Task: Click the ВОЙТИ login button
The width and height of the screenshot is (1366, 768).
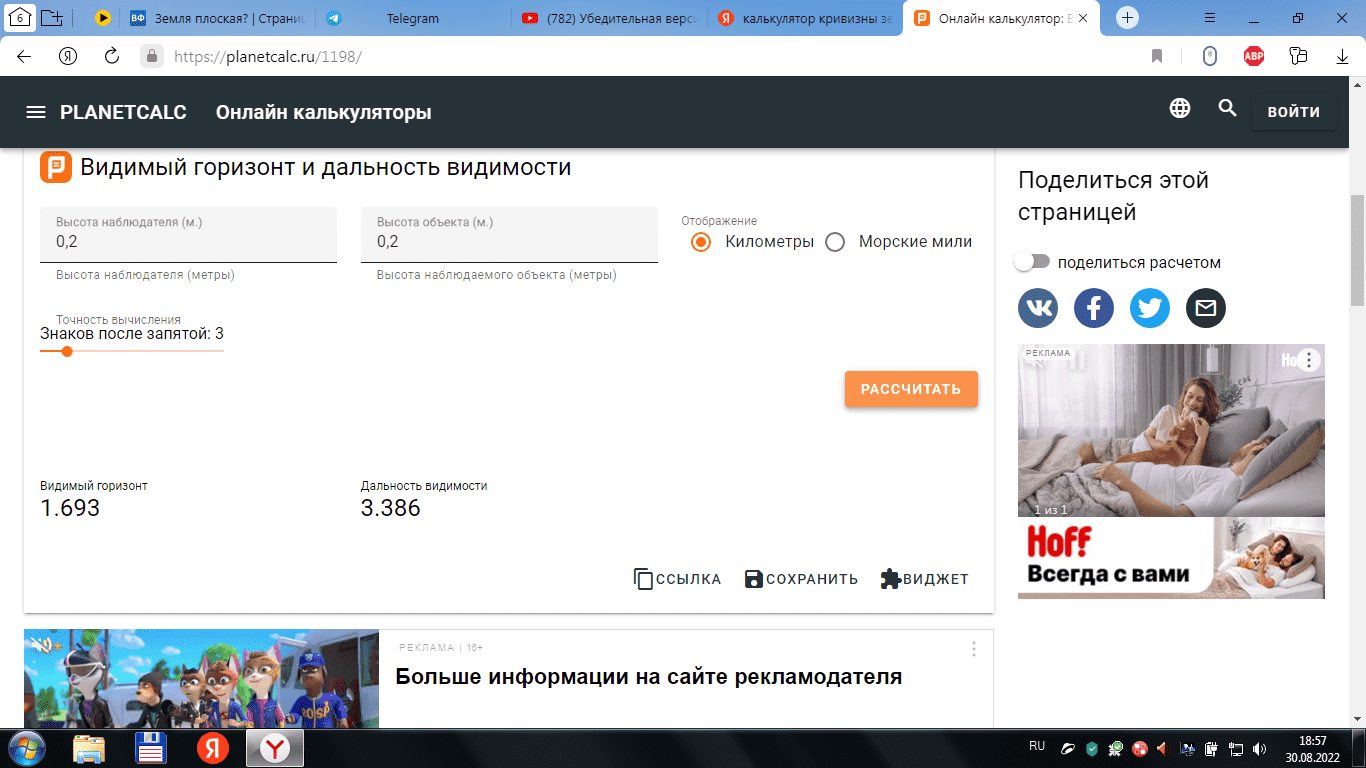Action: pos(1294,112)
